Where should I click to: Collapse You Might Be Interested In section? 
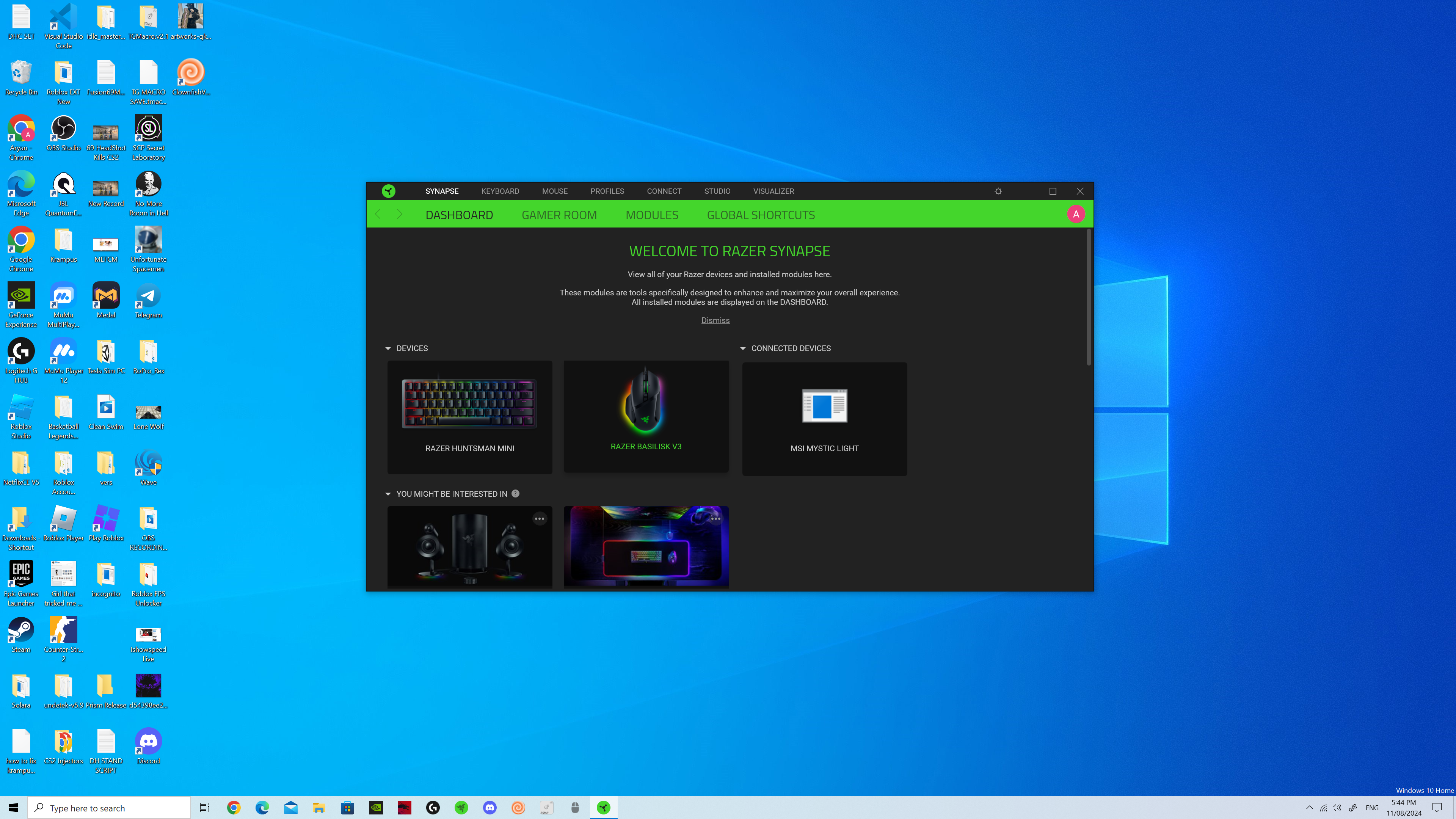click(x=388, y=494)
